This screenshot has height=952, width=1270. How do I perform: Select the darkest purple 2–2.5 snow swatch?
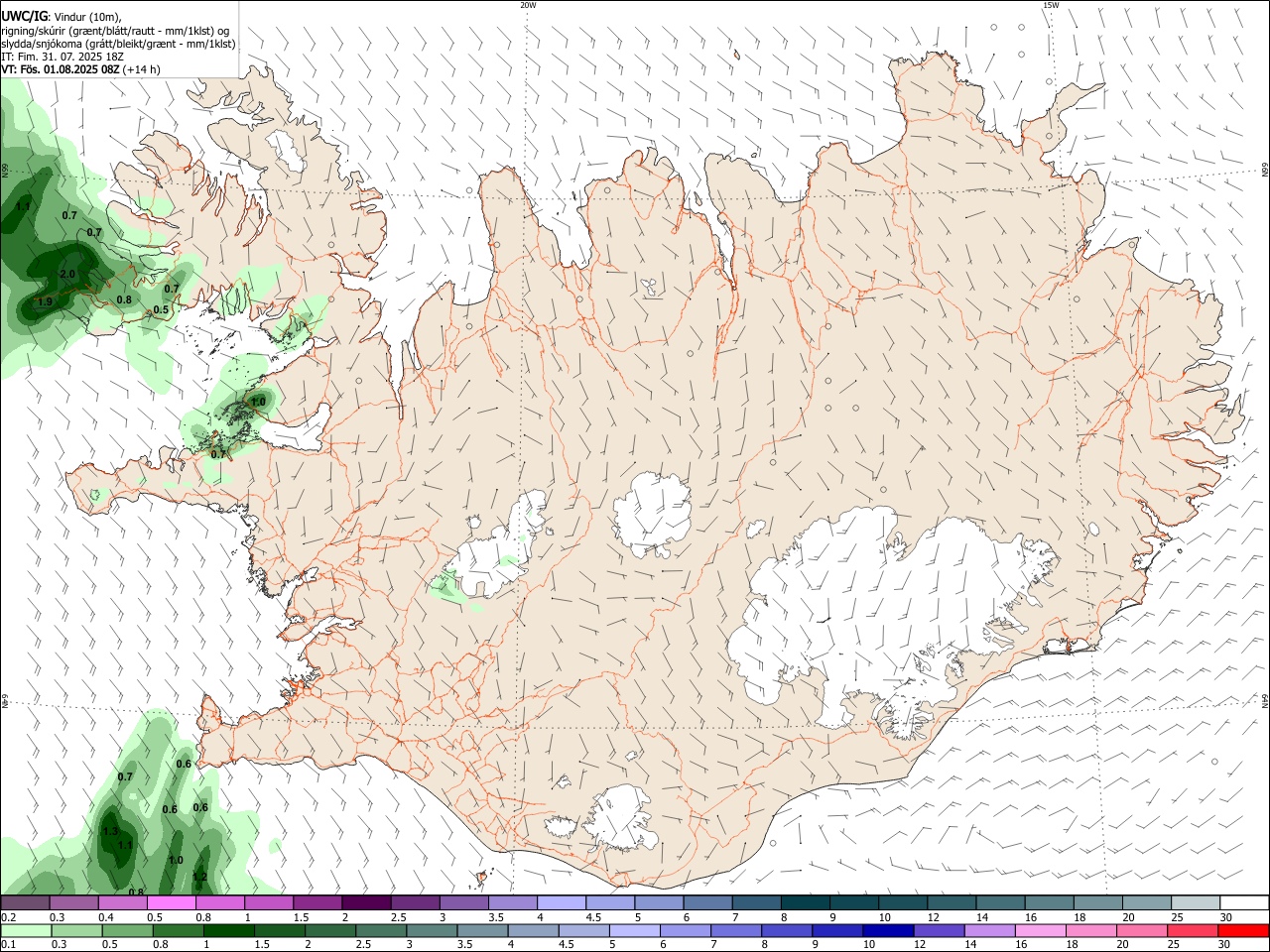(365, 903)
